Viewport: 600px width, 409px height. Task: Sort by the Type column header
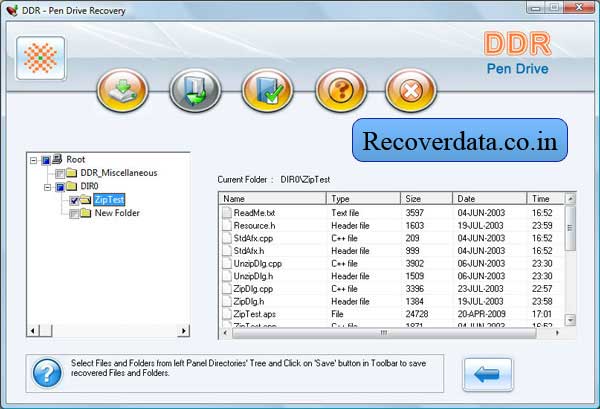pos(363,199)
